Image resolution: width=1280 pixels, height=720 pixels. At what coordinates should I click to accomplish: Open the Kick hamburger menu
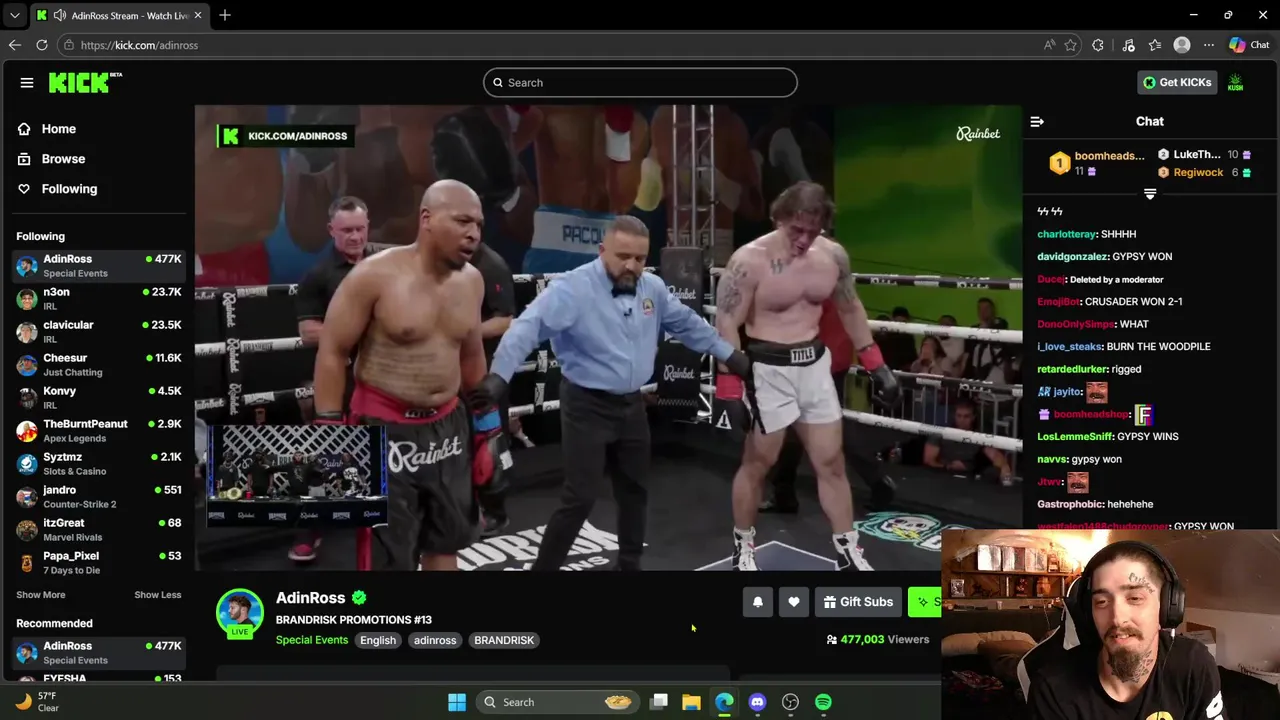point(27,83)
